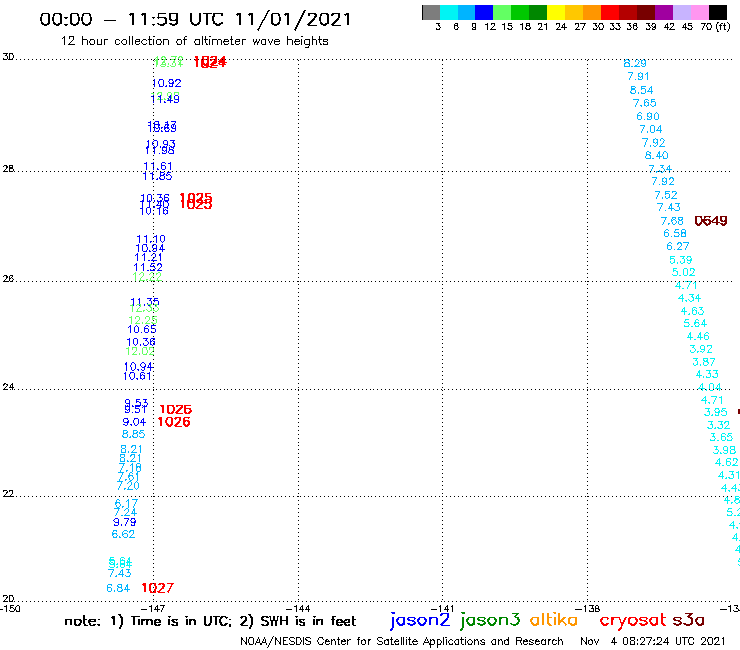Click the s3a satellite label
The image size is (740, 650).
click(x=689, y=620)
